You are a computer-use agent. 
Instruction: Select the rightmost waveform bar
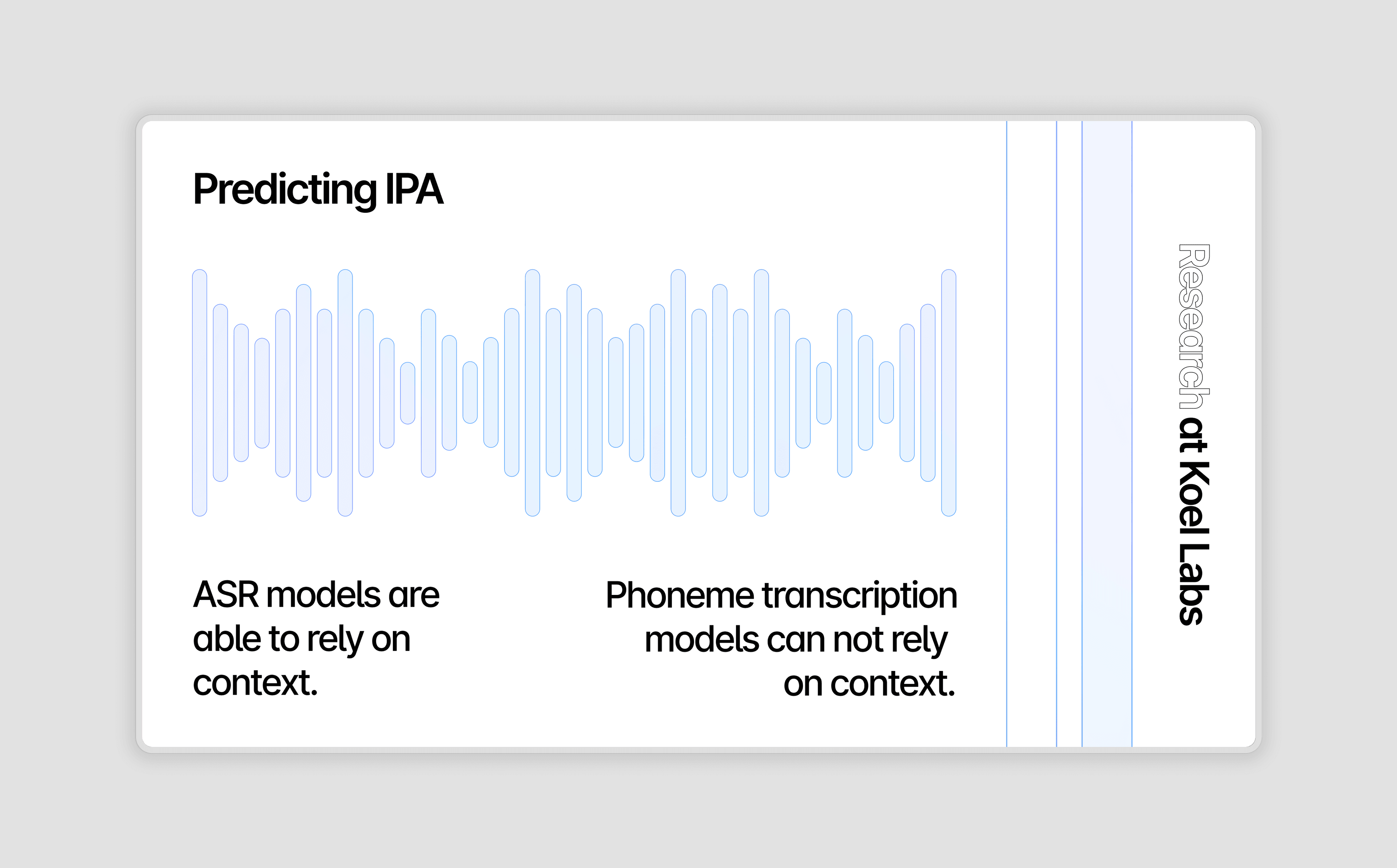[x=948, y=393]
